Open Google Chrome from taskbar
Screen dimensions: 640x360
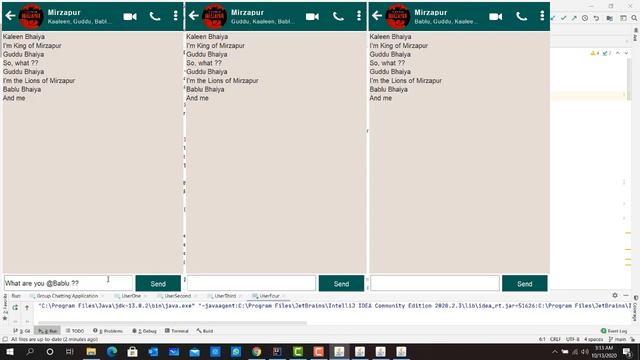256,351
